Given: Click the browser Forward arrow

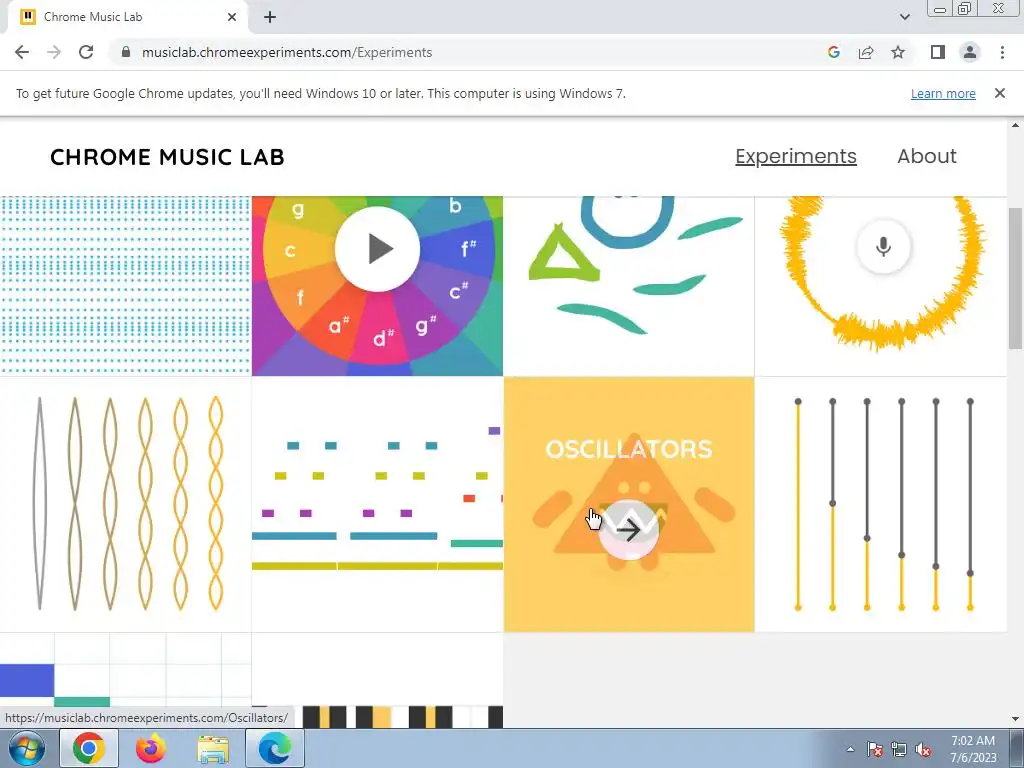Looking at the screenshot, I should pos(54,52).
